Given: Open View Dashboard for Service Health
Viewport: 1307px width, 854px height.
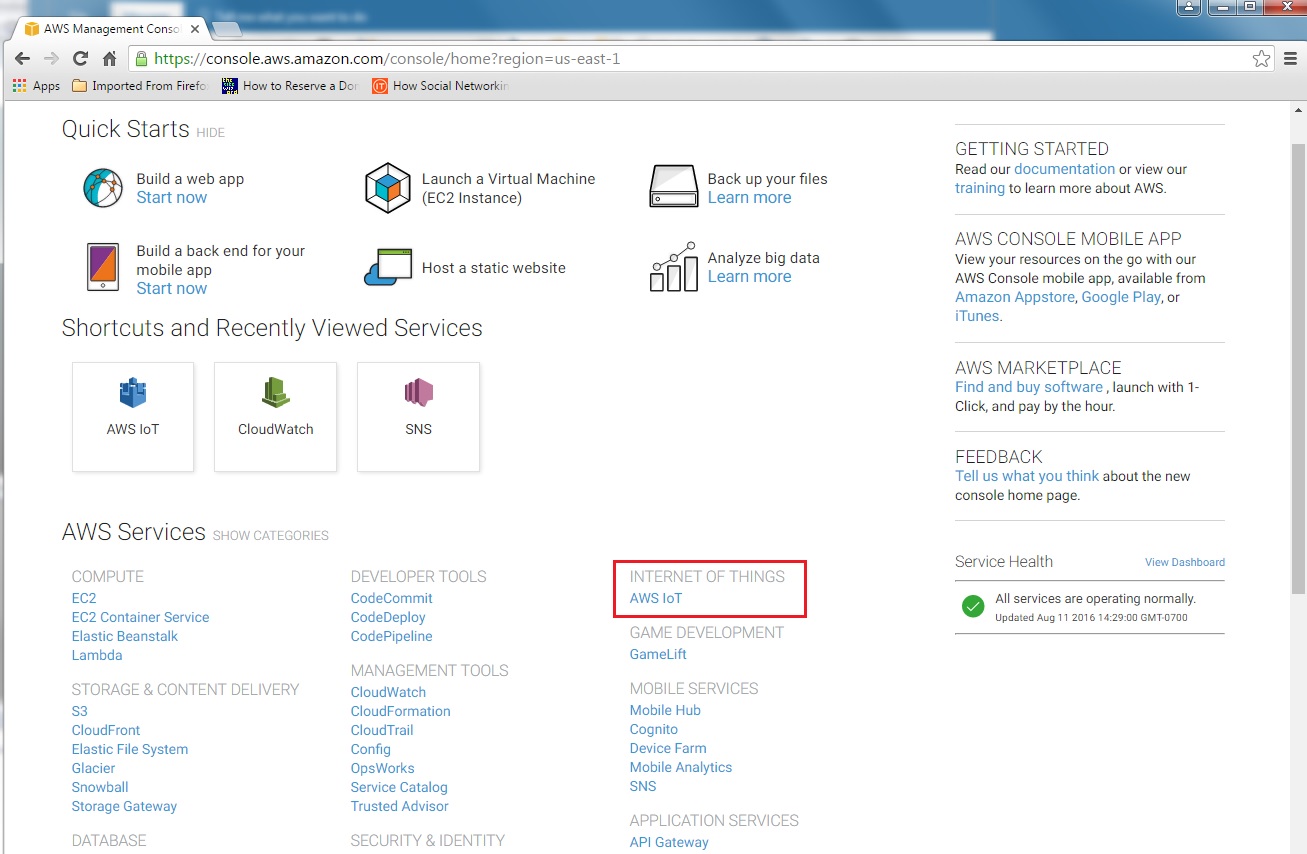Looking at the screenshot, I should click(x=1185, y=562).
